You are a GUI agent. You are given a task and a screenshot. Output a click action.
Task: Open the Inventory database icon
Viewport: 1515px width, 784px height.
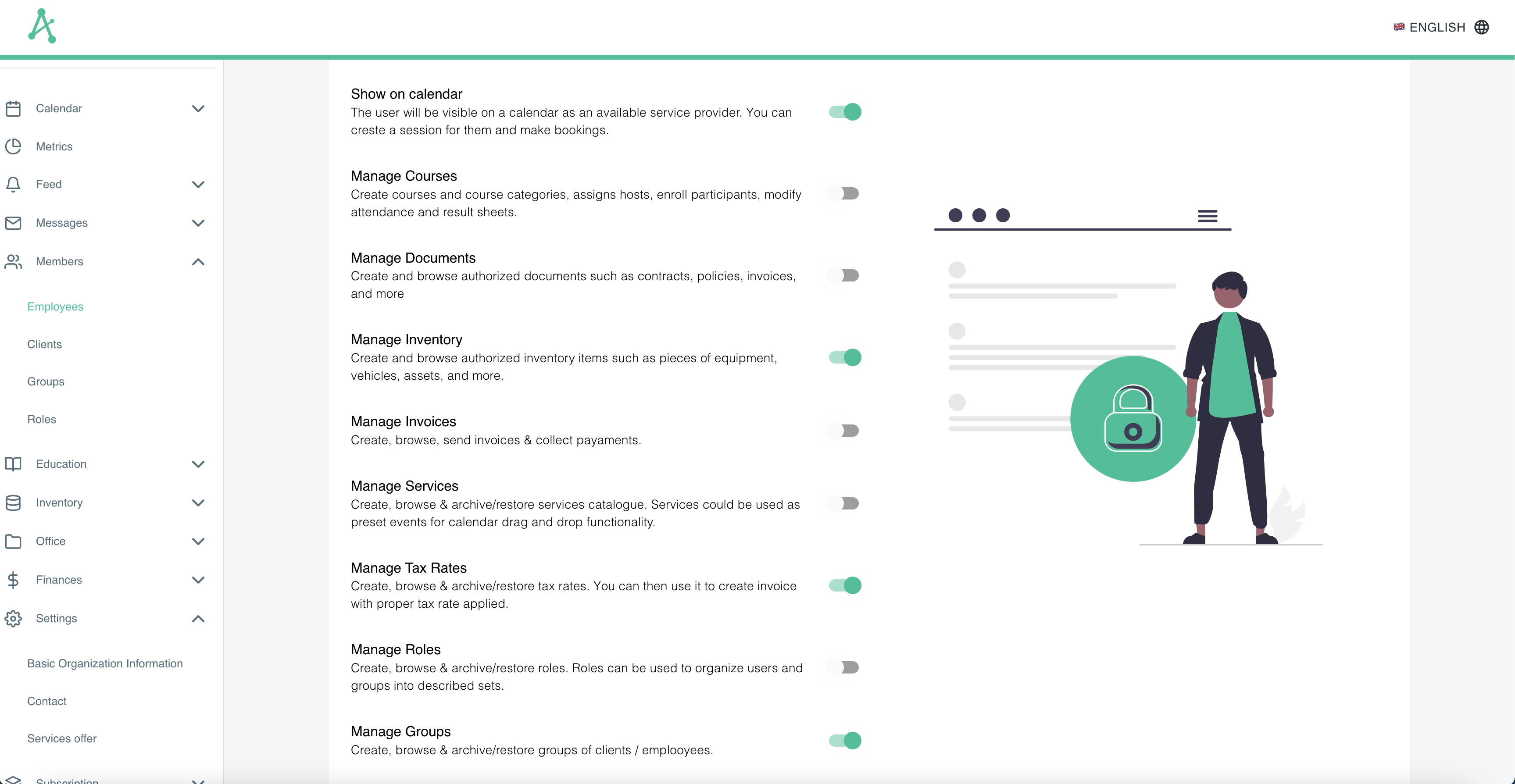[14, 503]
